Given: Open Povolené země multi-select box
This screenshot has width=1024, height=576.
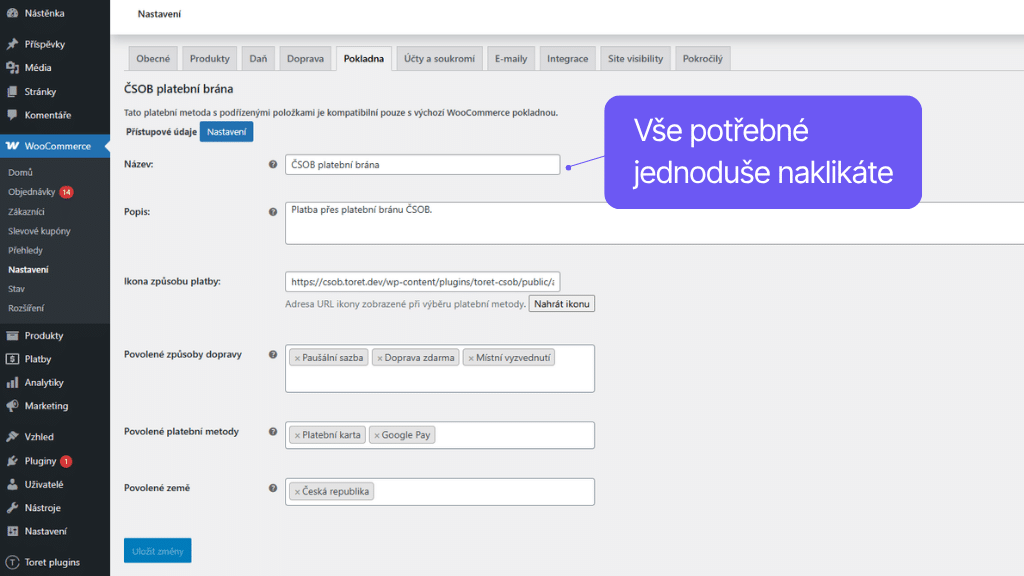Looking at the screenshot, I should coord(440,492).
